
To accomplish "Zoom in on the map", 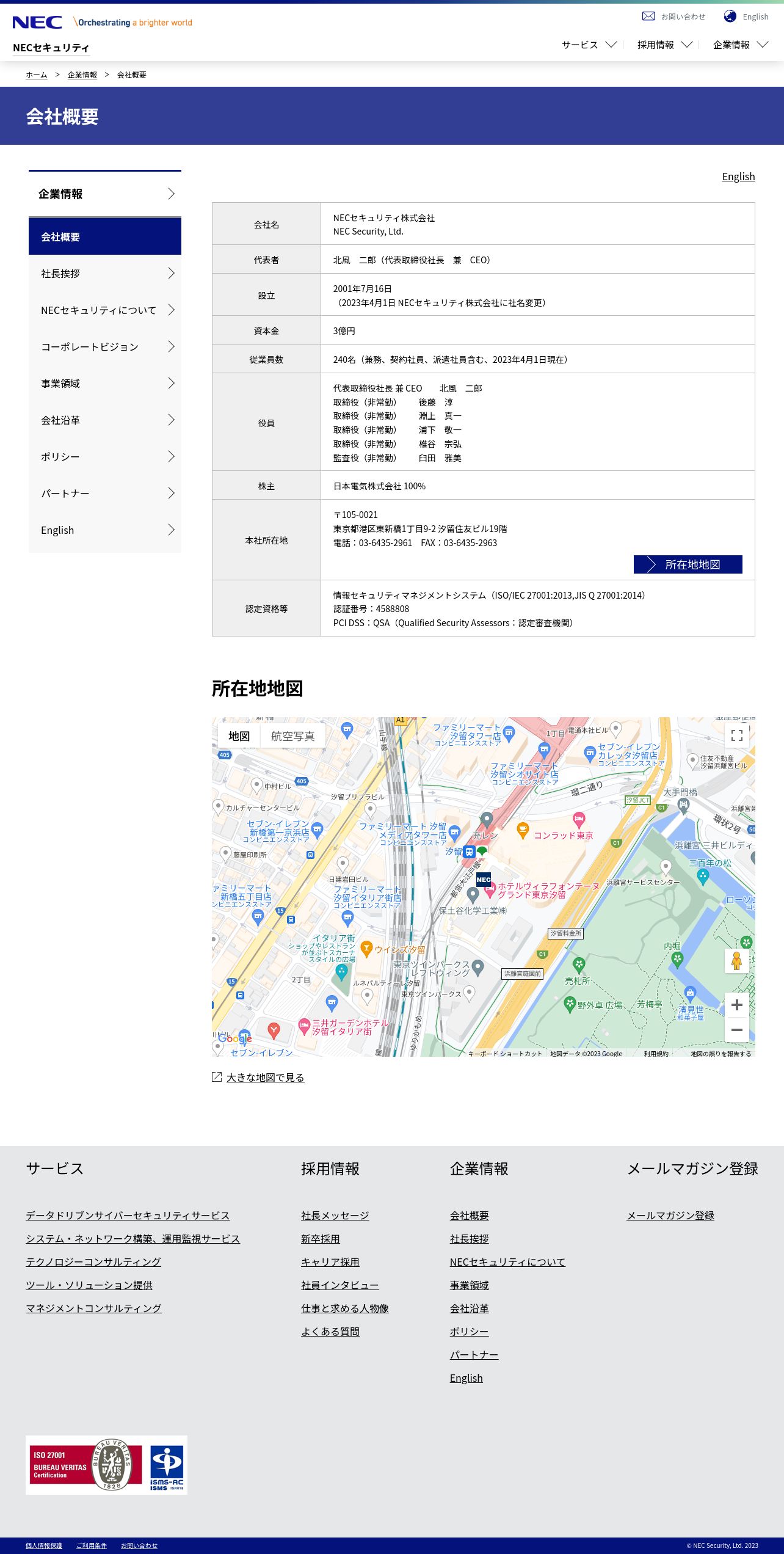I will (x=737, y=1005).
